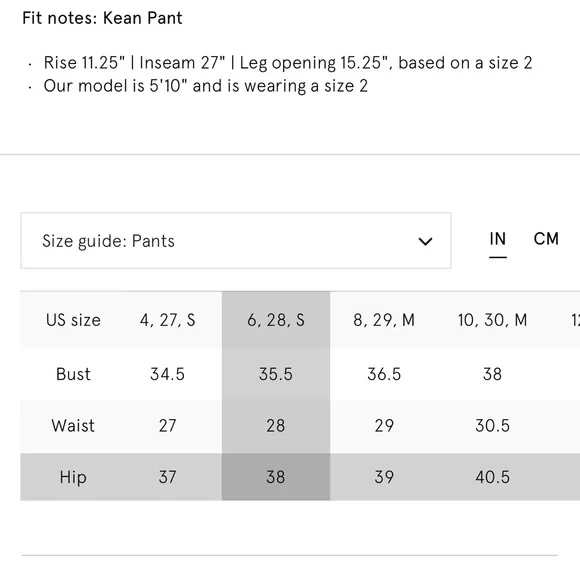Click the Fit notes: Kean Pant heading

[x=102, y=18]
